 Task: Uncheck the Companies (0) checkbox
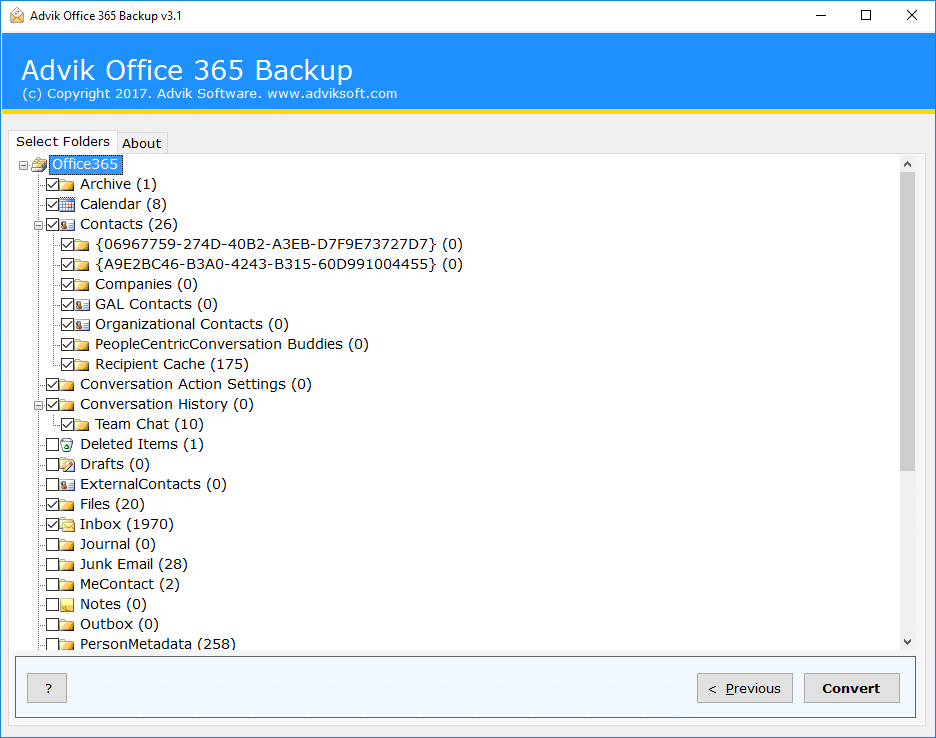click(x=67, y=285)
